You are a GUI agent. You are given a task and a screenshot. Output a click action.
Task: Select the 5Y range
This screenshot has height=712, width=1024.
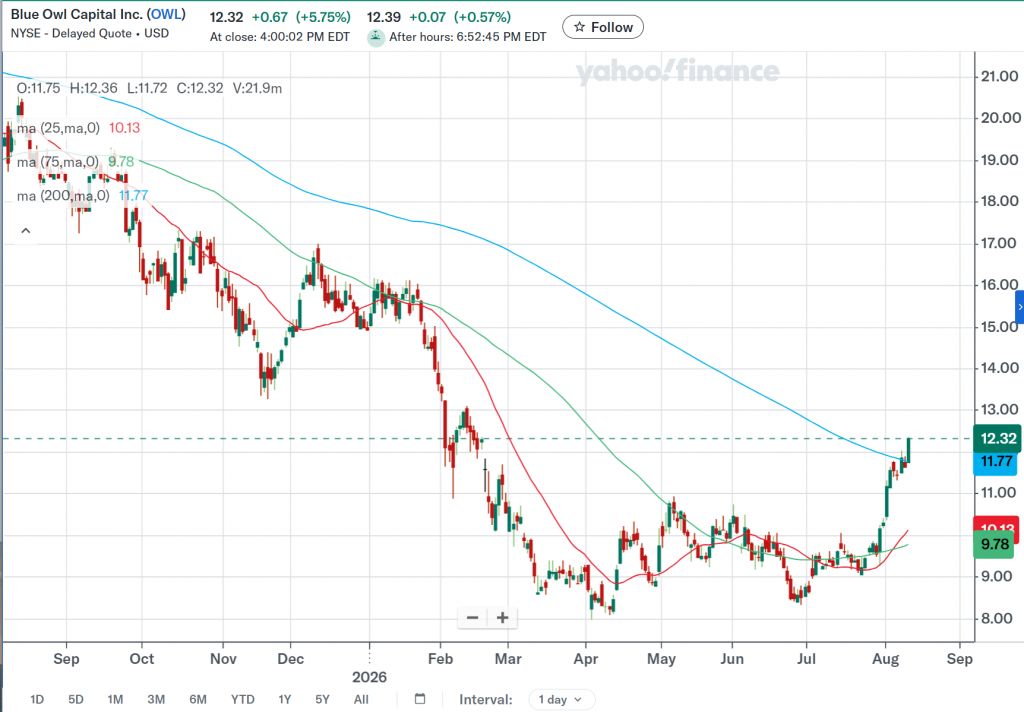coord(323,700)
